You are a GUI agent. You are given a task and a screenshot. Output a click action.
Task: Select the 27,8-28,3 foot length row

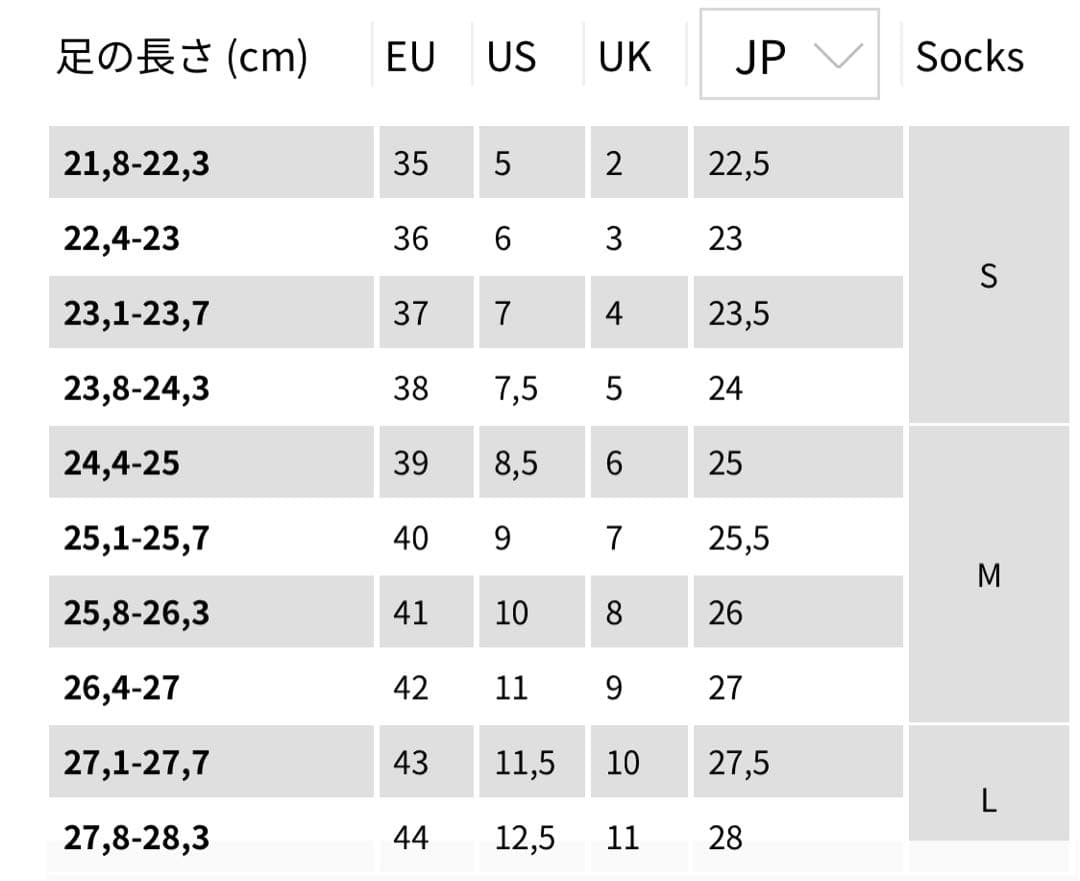click(137, 837)
